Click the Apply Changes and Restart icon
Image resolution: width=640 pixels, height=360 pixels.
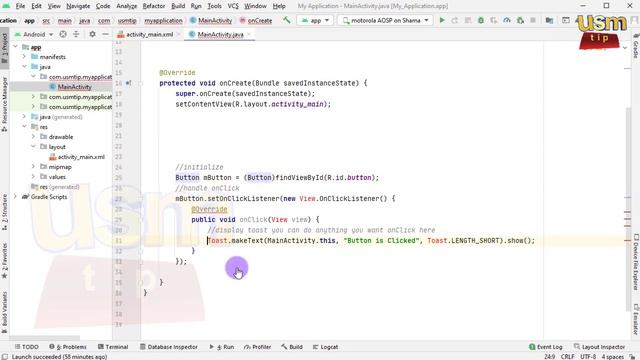click(455, 20)
